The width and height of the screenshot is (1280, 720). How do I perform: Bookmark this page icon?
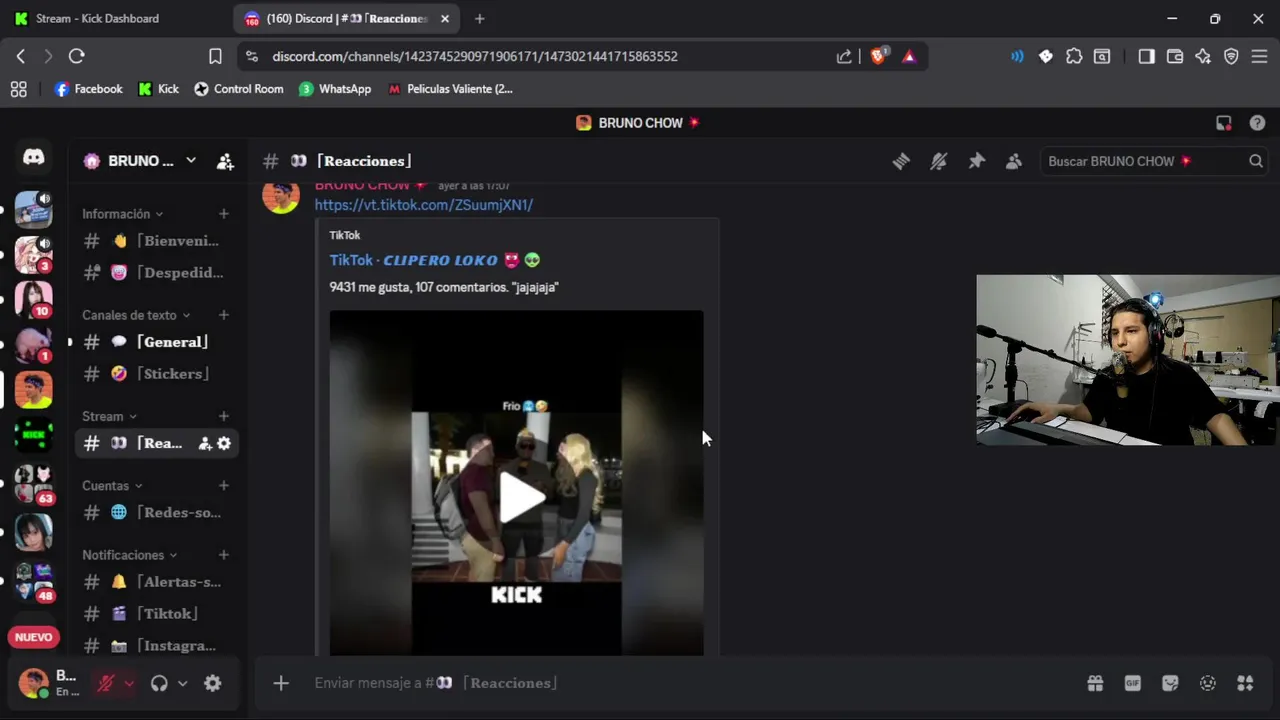pyautogui.click(x=215, y=56)
